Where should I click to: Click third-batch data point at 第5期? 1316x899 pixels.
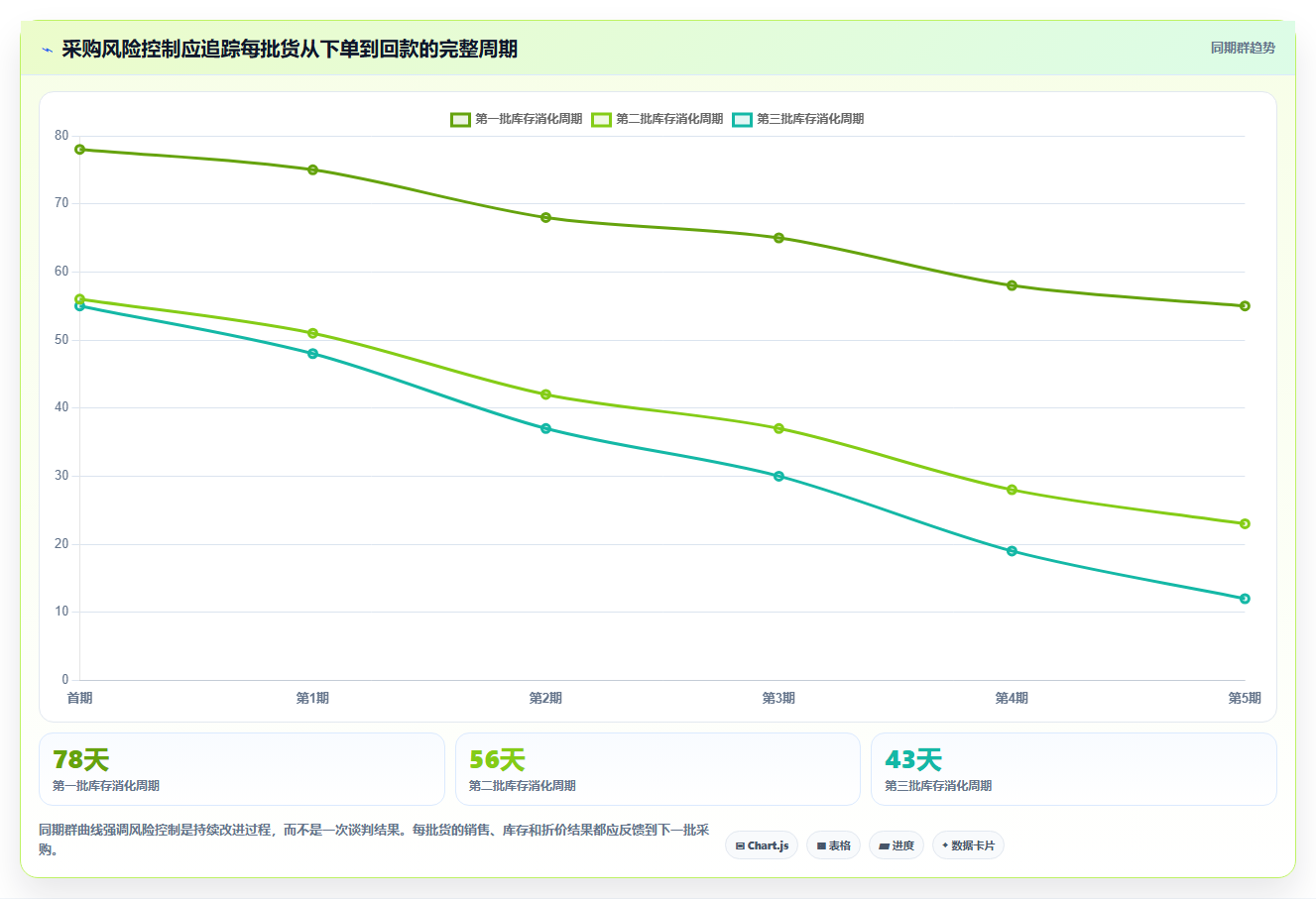point(1245,599)
